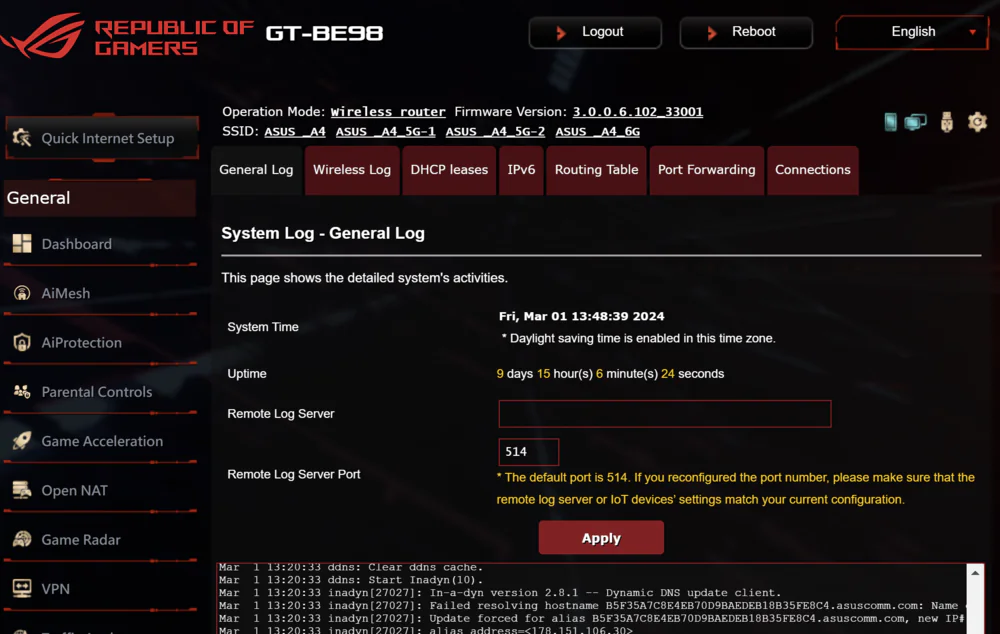Click the ASUS_A4 SSID link

tap(295, 131)
